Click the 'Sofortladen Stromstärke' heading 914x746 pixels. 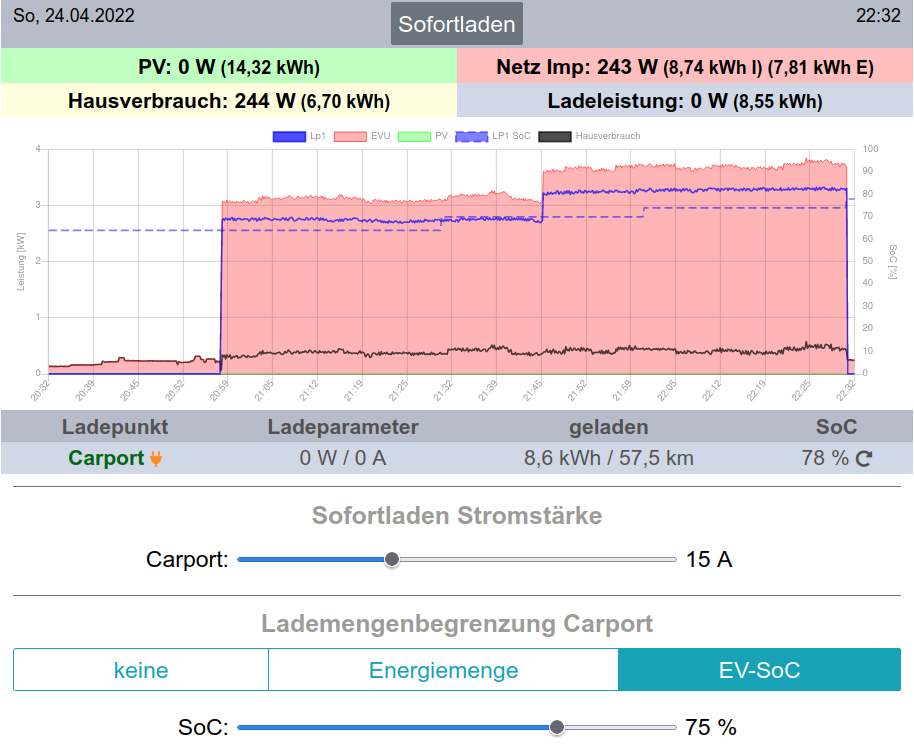coord(457,516)
